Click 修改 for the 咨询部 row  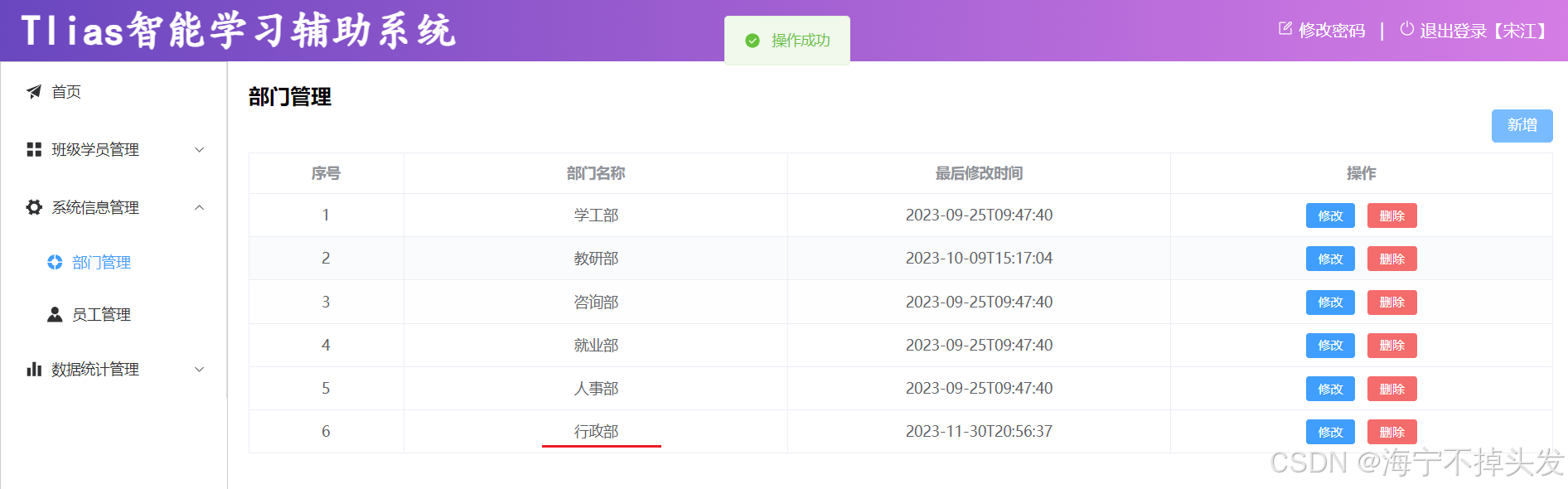[1330, 302]
